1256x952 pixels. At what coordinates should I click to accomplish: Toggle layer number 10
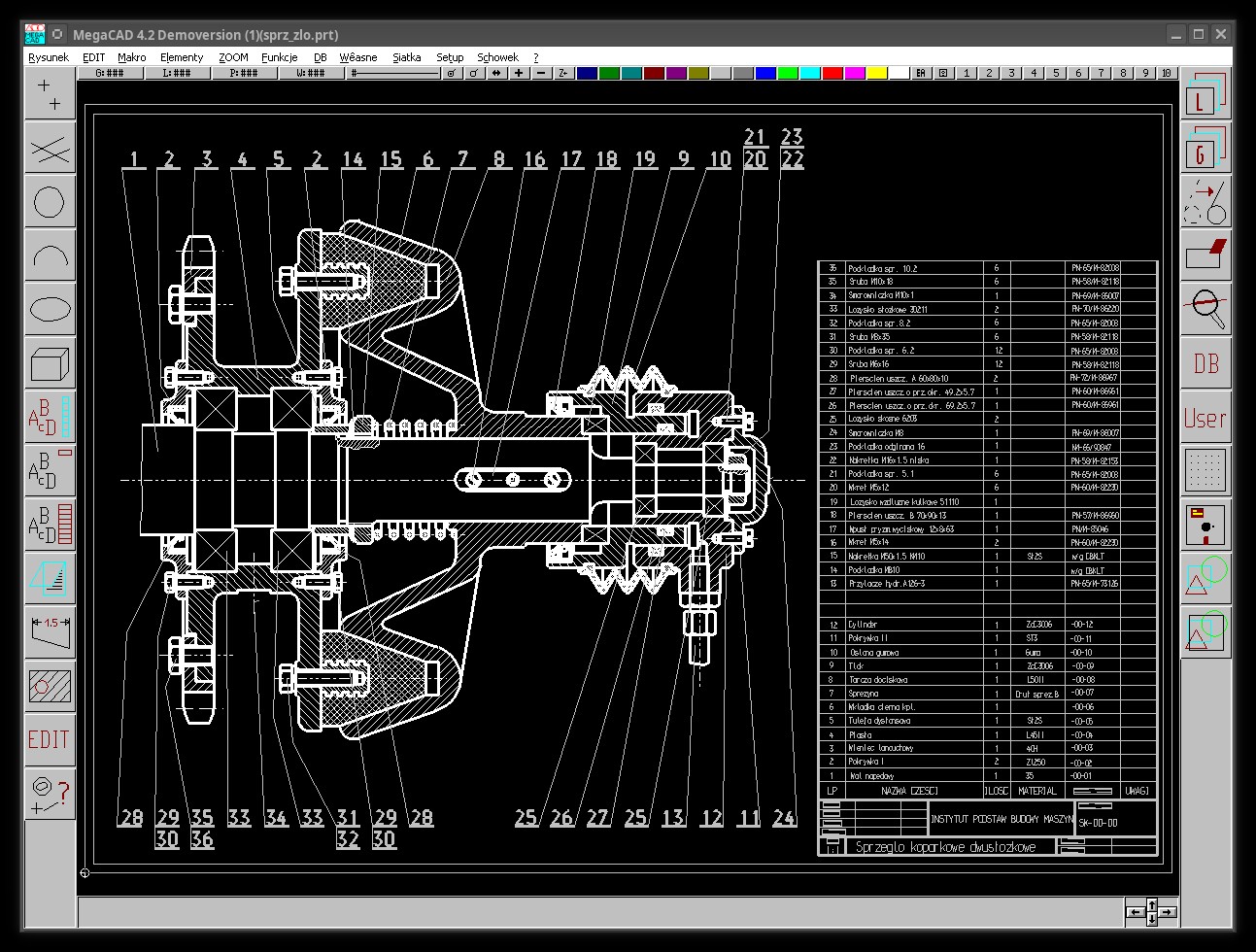pos(1167,73)
